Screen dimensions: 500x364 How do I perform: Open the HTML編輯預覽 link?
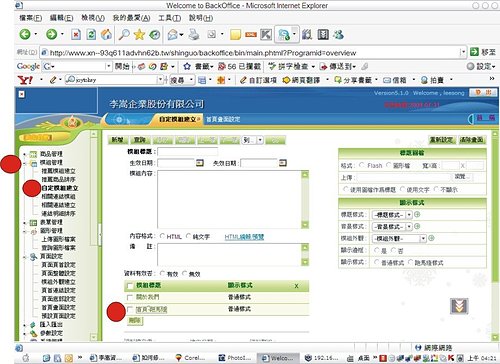pyautogui.click(x=244, y=237)
